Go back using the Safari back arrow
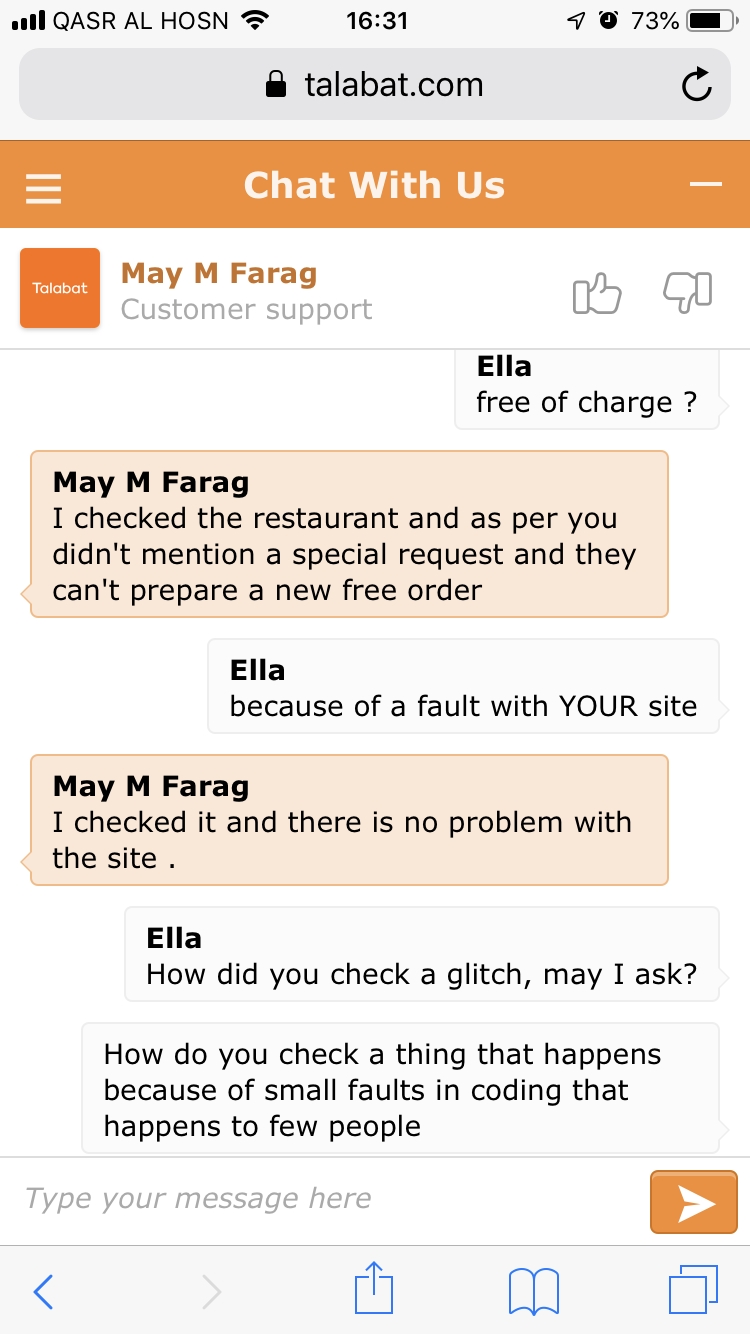 tap(42, 1289)
